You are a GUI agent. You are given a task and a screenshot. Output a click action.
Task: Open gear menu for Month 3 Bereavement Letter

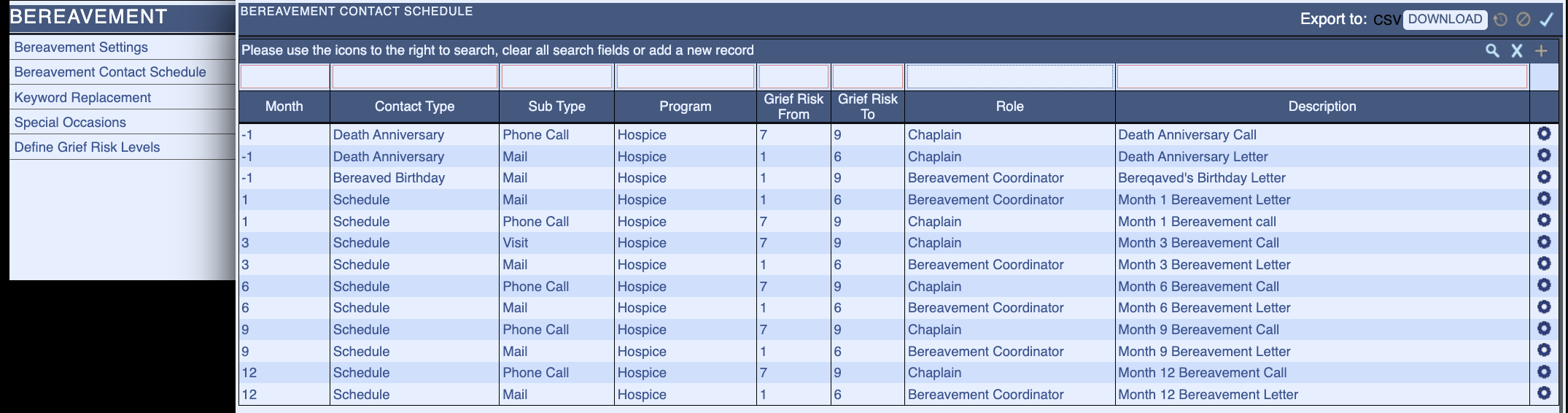point(1544,263)
